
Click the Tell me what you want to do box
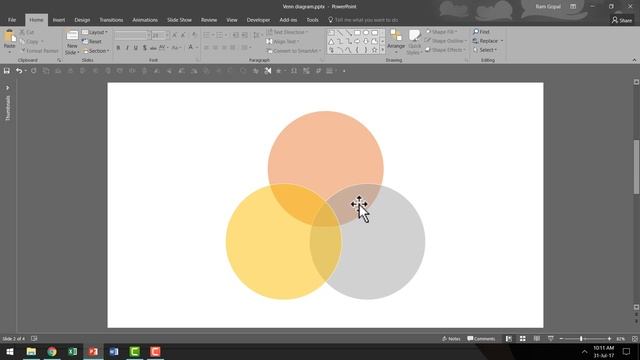point(363,20)
